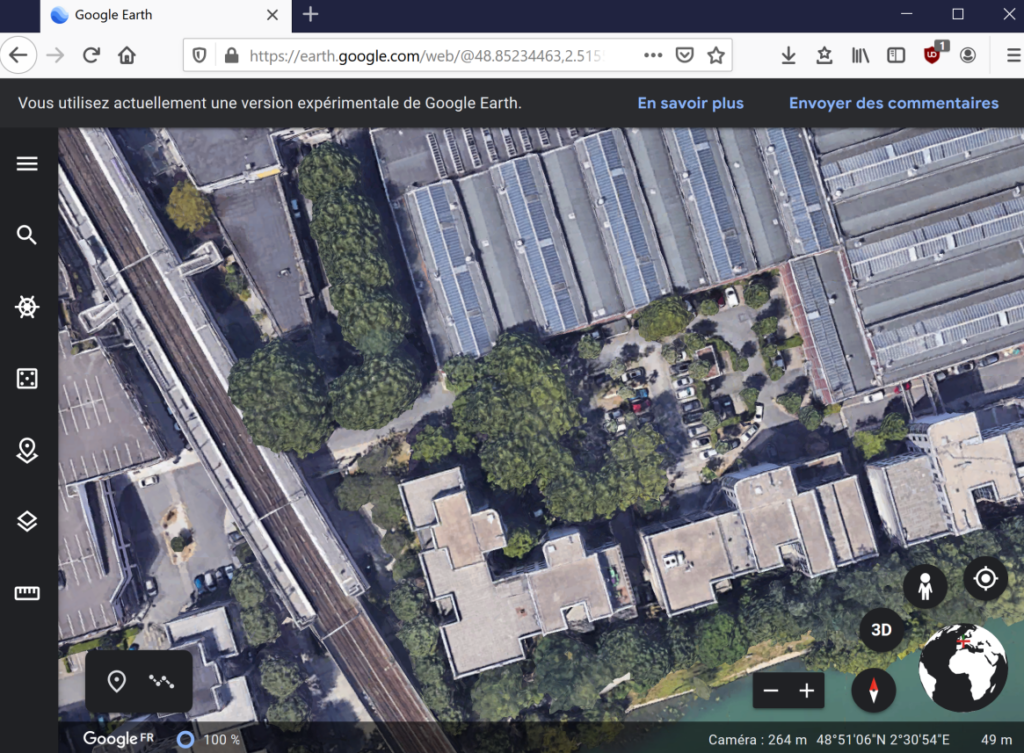Screen dimensions: 1024x753
Task: Select the Measure distance ruler tool
Action: point(27,590)
